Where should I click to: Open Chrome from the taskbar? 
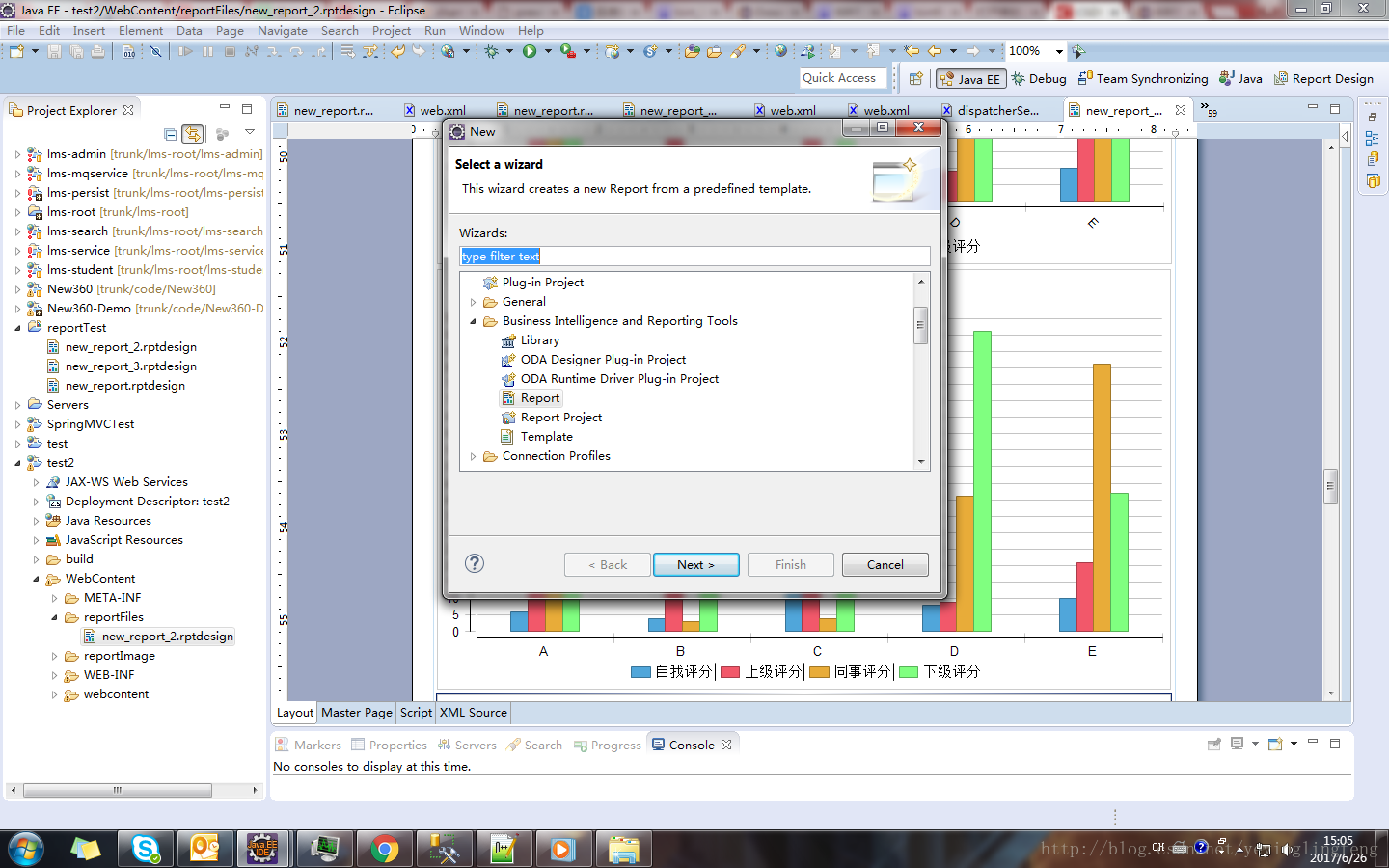coord(384,849)
